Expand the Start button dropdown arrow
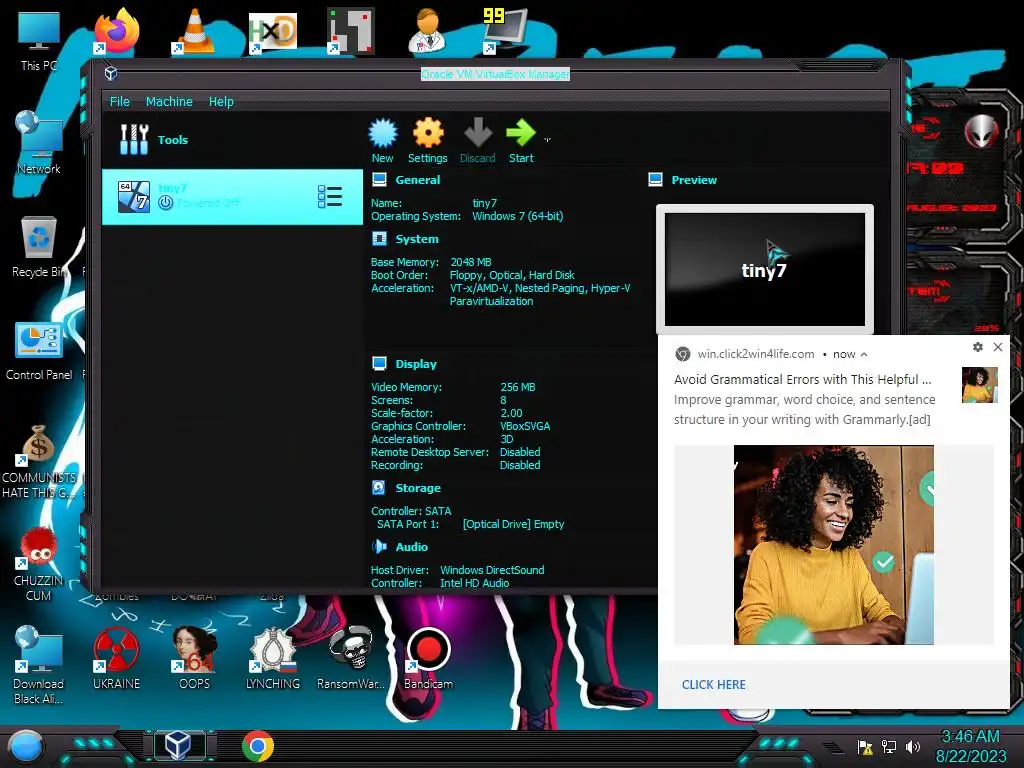 547,140
